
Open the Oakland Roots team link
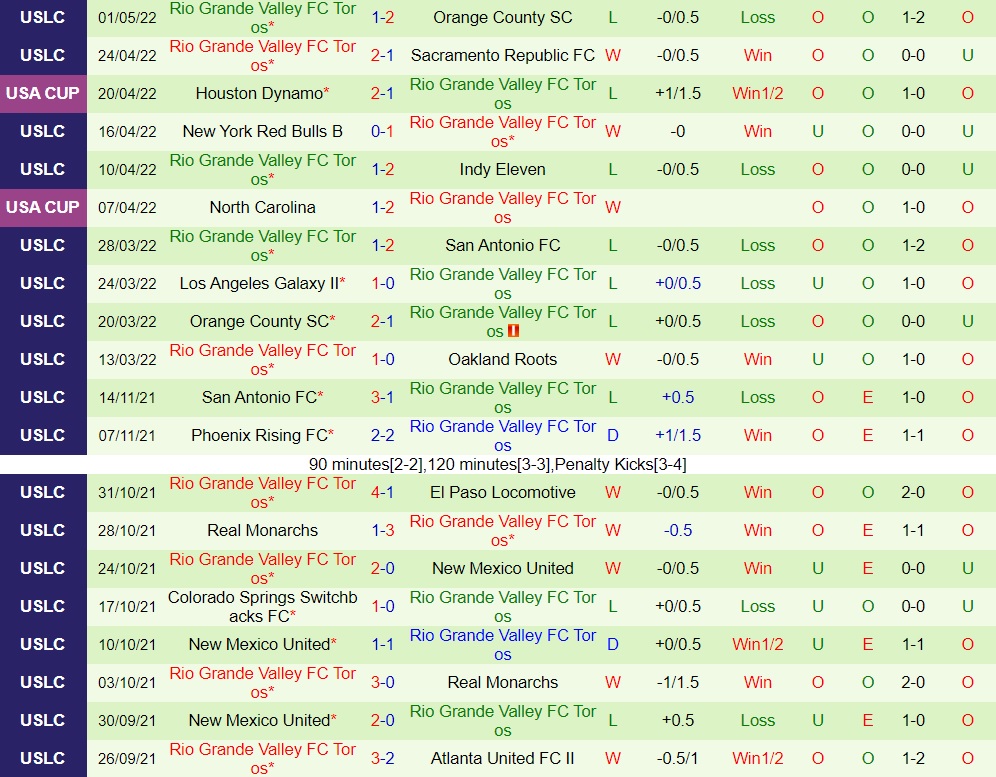(x=502, y=360)
